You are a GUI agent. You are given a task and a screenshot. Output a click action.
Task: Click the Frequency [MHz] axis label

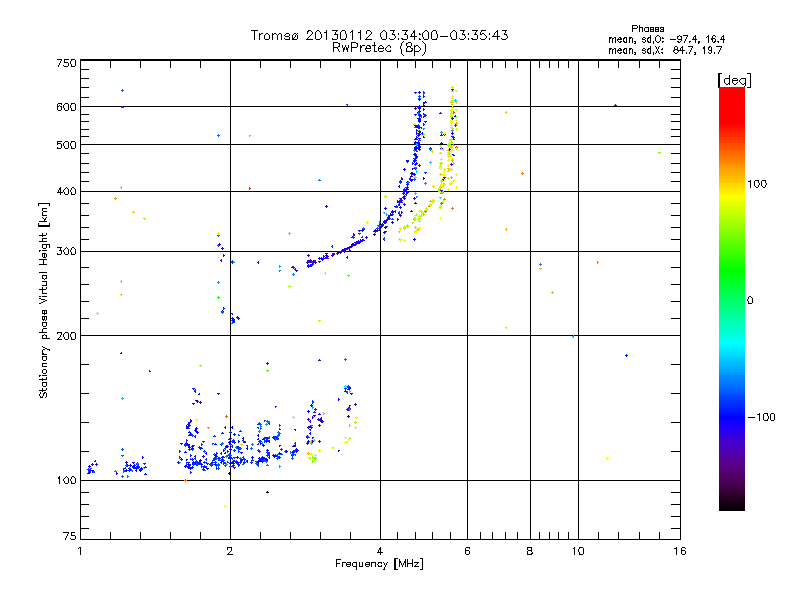[379, 564]
